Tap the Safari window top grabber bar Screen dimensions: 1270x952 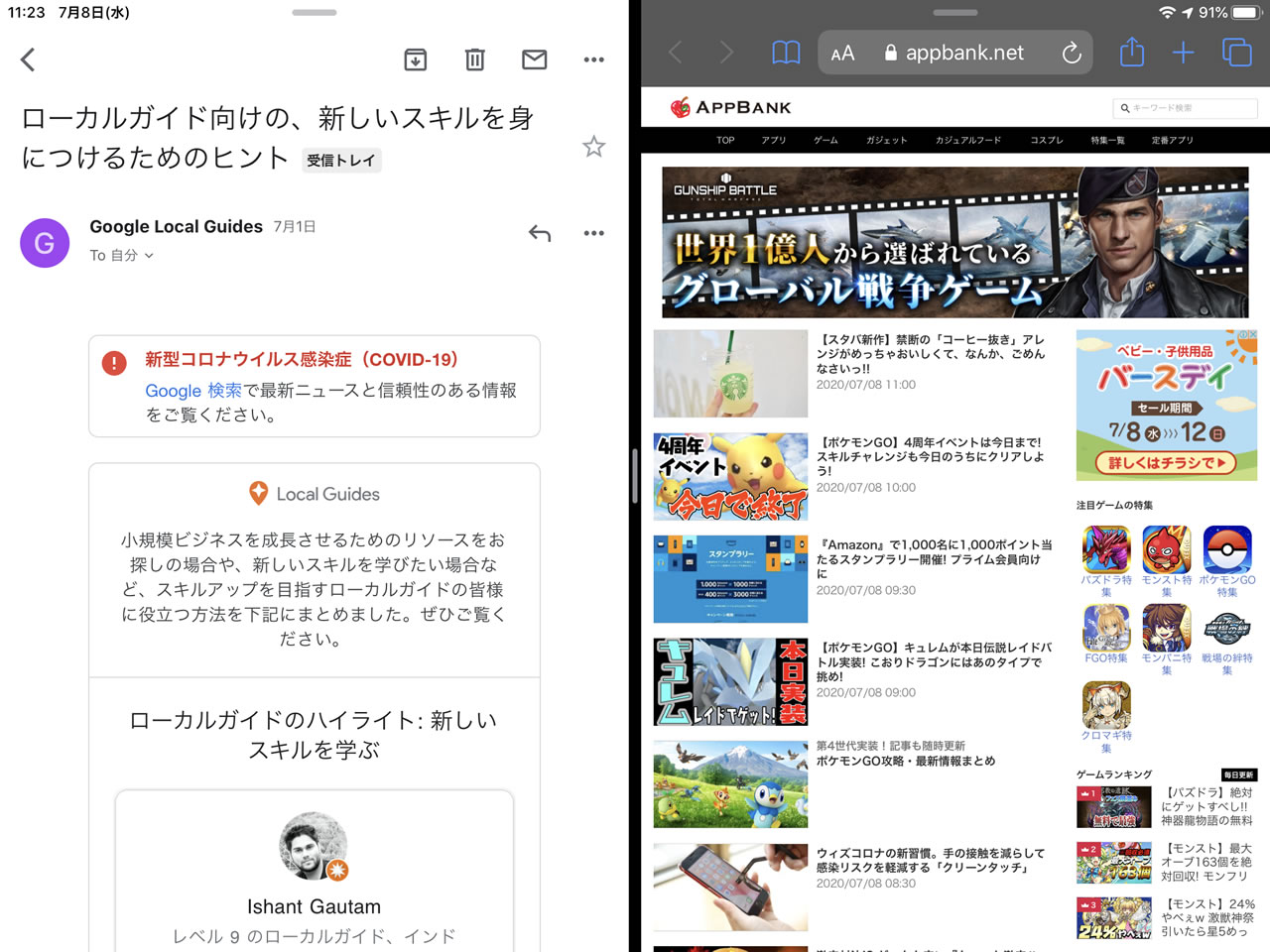955,13
